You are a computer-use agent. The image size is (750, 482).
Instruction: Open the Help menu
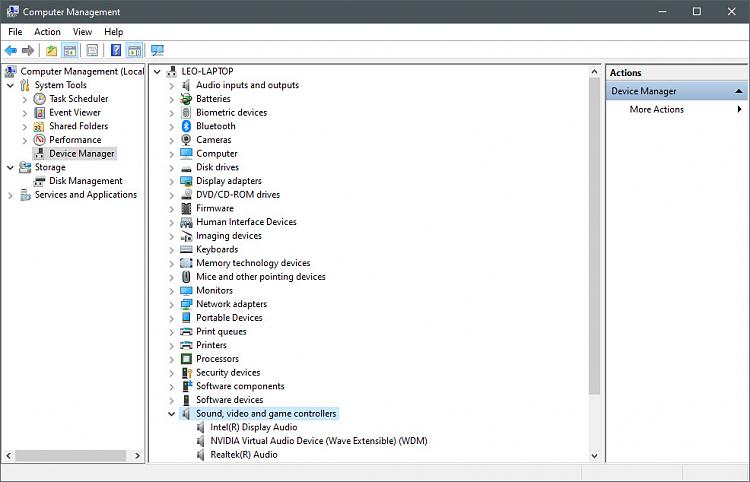coord(113,32)
